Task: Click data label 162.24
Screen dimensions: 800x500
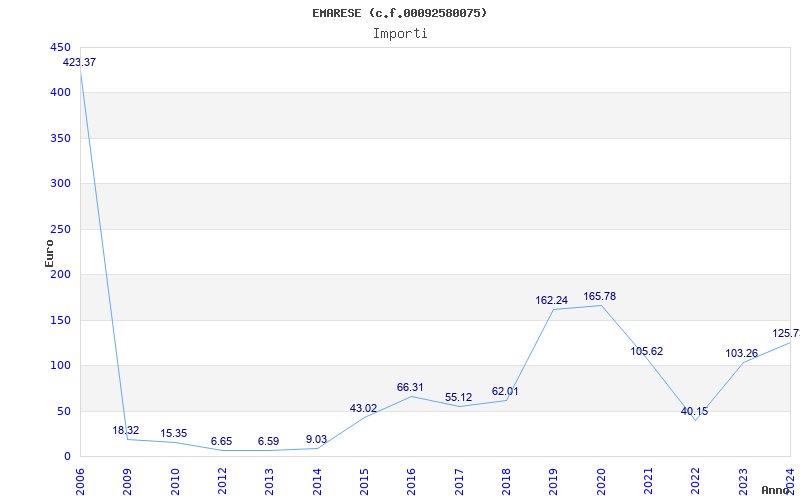Action: click(552, 301)
